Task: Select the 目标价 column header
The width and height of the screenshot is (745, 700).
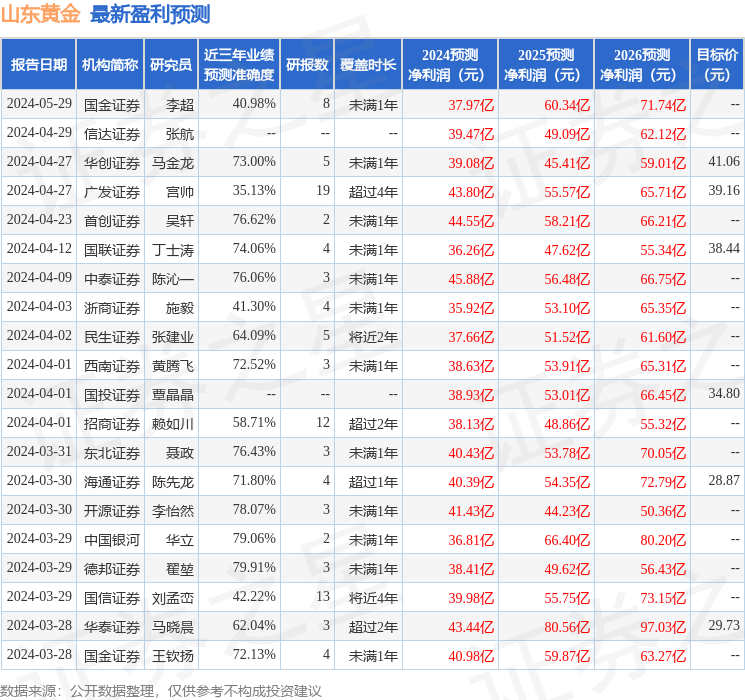Action: point(716,65)
